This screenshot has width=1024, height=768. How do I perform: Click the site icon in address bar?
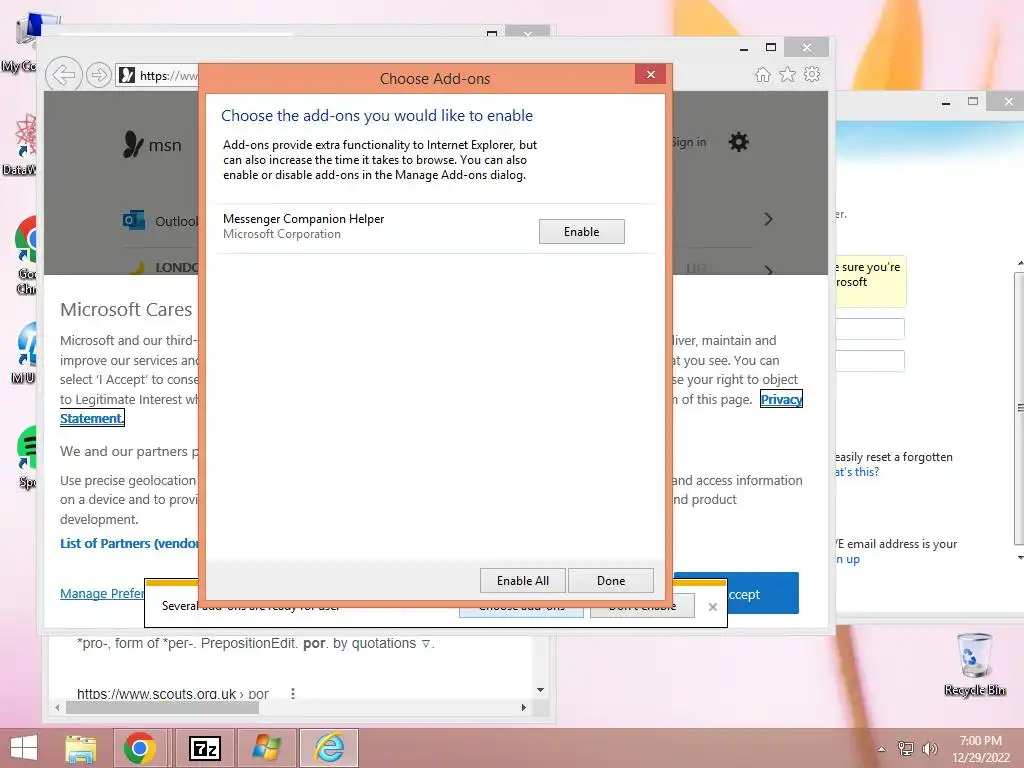point(127,75)
